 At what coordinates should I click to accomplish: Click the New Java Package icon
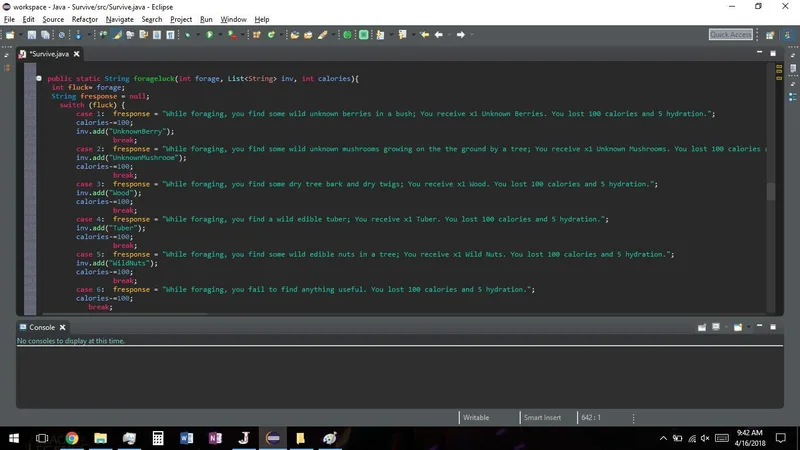257,35
